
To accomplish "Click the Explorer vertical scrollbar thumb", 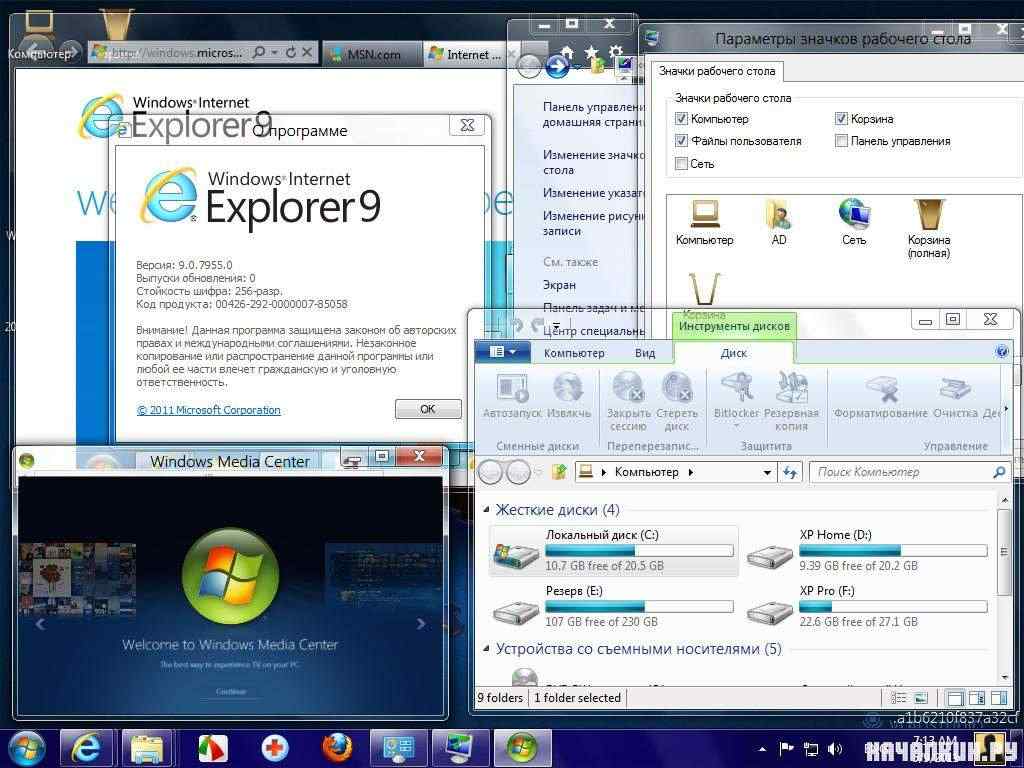I will click(1004, 552).
